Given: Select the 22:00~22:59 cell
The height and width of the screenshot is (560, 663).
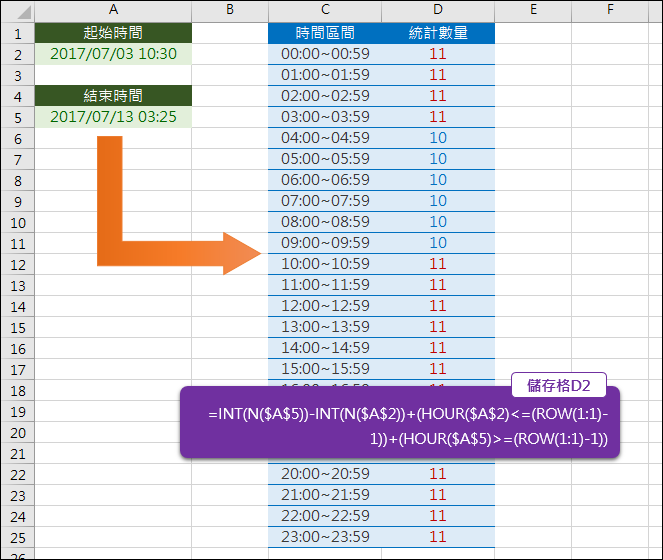Looking at the screenshot, I should [325, 516].
